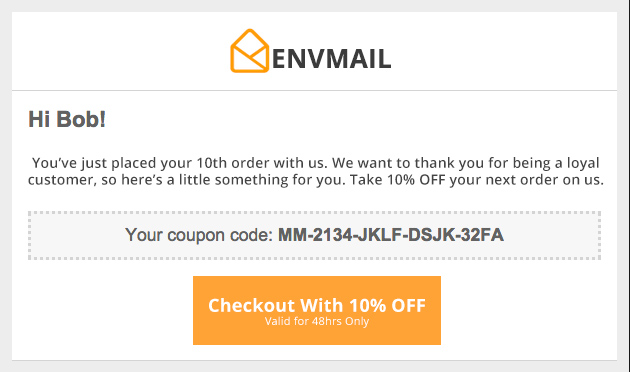Select the ENVMAIL wordmark text
Screen dimensions: 630x372
pos(331,59)
